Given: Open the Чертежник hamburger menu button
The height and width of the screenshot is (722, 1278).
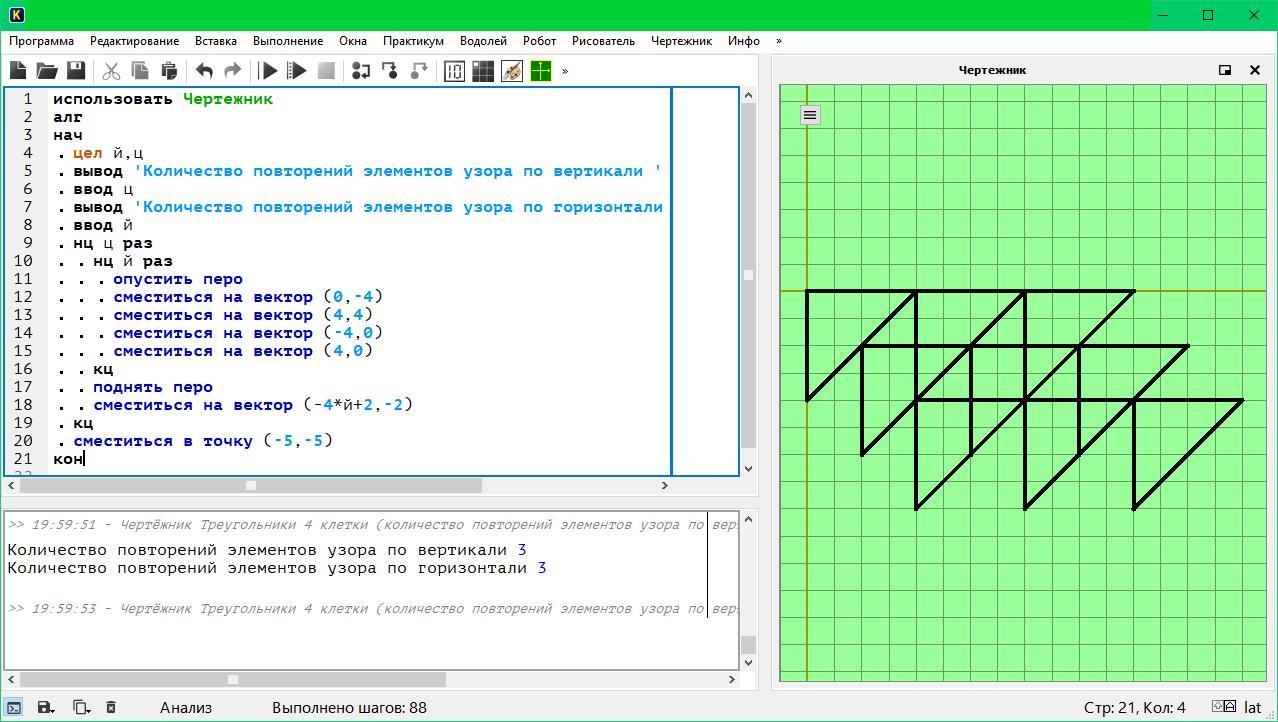Looking at the screenshot, I should point(810,115).
